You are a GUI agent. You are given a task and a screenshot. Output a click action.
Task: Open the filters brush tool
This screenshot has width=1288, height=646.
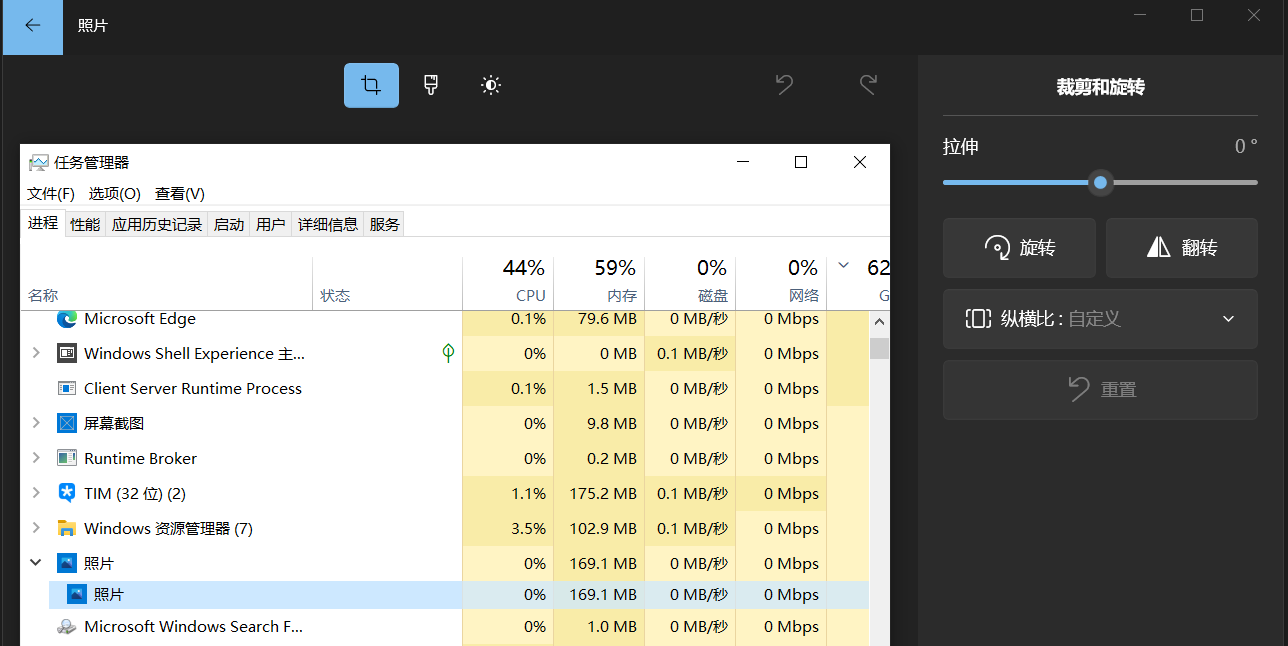click(x=431, y=85)
